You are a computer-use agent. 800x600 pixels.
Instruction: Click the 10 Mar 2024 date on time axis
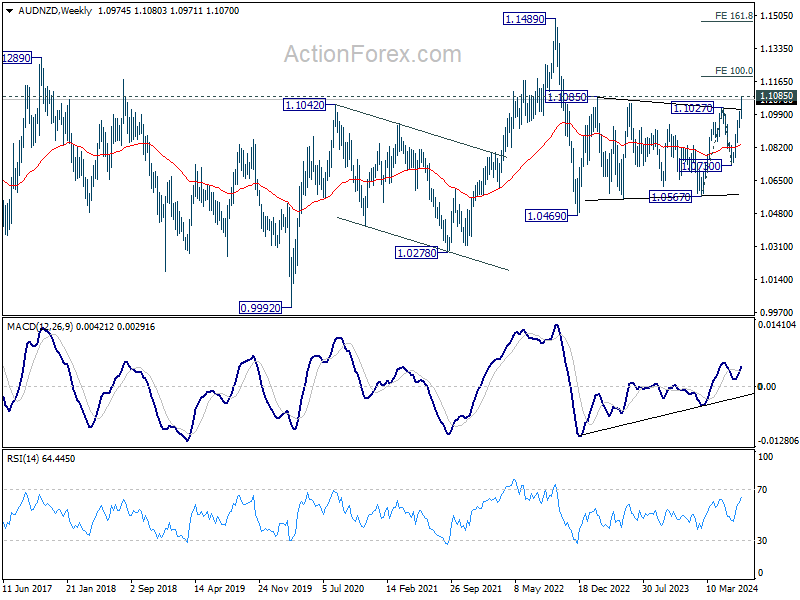[732, 588]
